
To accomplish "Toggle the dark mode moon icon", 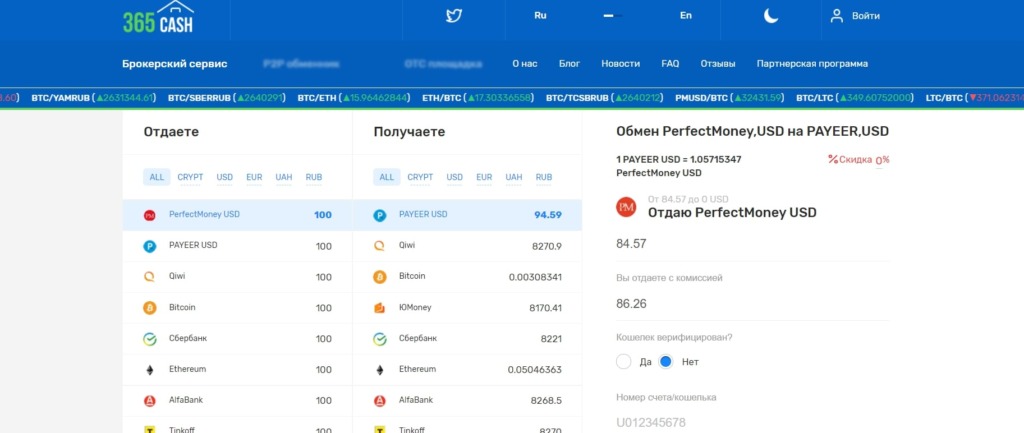I will pos(771,16).
